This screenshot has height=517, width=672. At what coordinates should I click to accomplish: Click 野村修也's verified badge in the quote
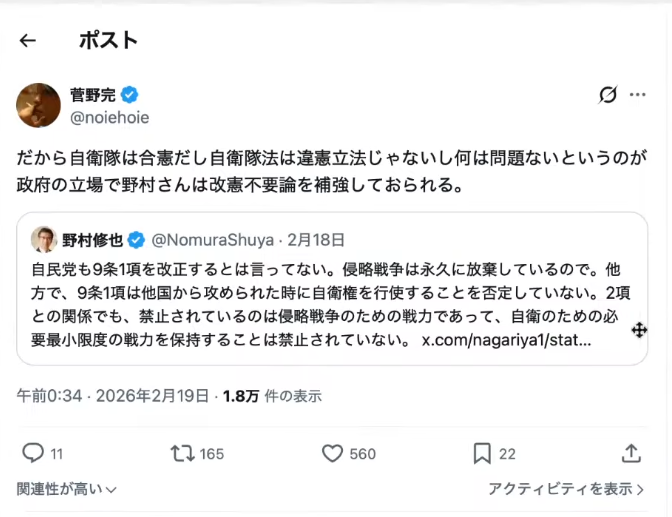pos(136,240)
